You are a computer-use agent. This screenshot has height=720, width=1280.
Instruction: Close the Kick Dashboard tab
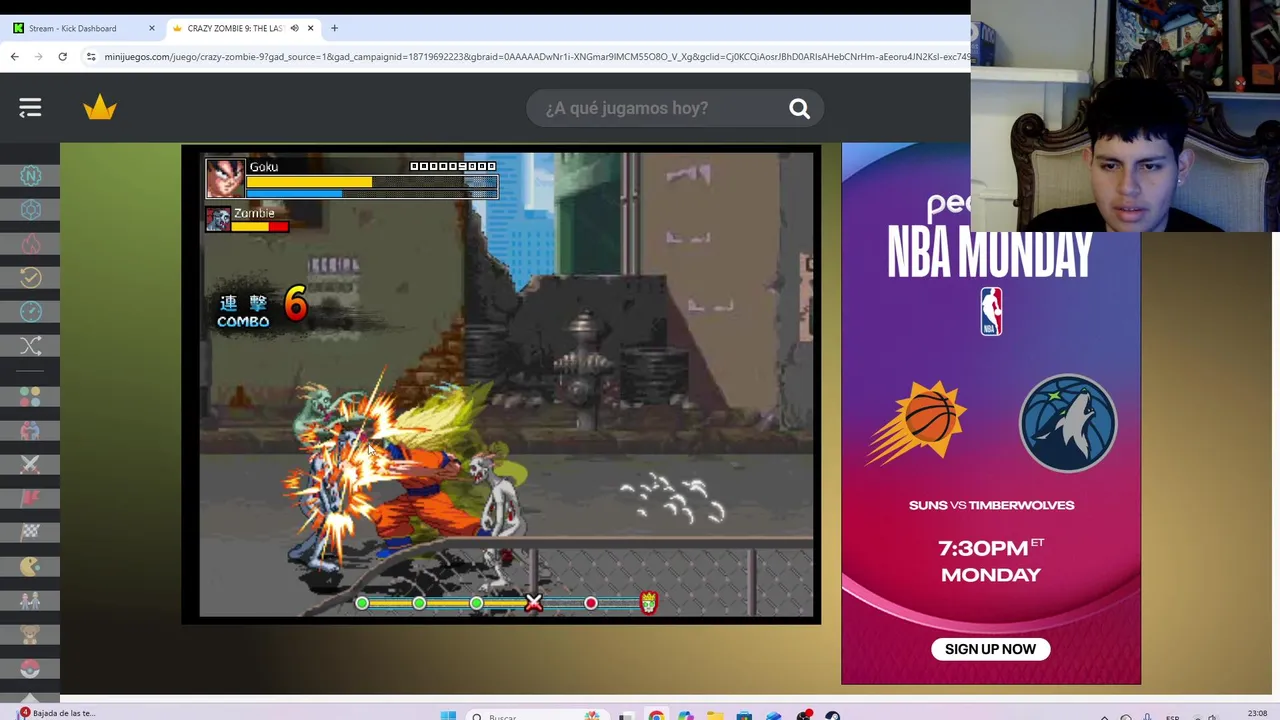[x=152, y=28]
